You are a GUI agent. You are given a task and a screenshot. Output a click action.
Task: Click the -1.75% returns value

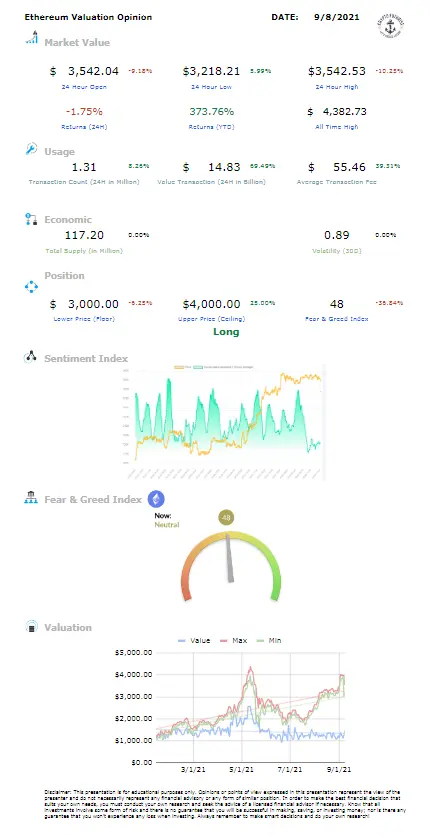point(84,111)
